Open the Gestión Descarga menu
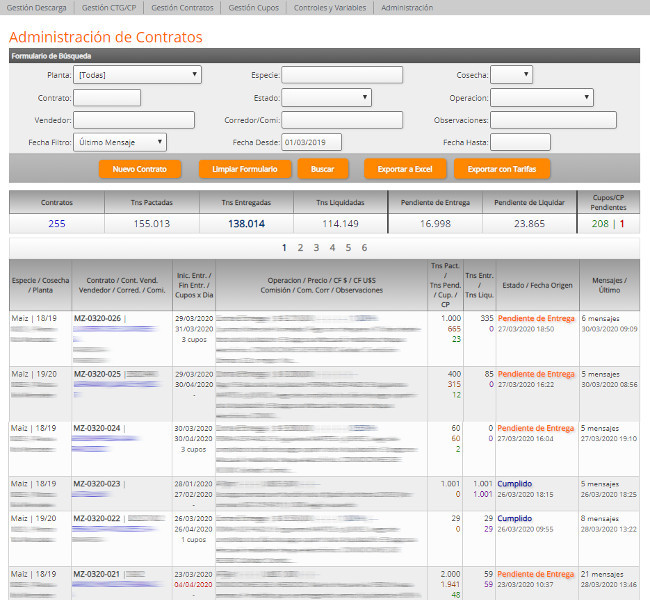This screenshot has height=600, width=650. pyautogui.click(x=37, y=7)
